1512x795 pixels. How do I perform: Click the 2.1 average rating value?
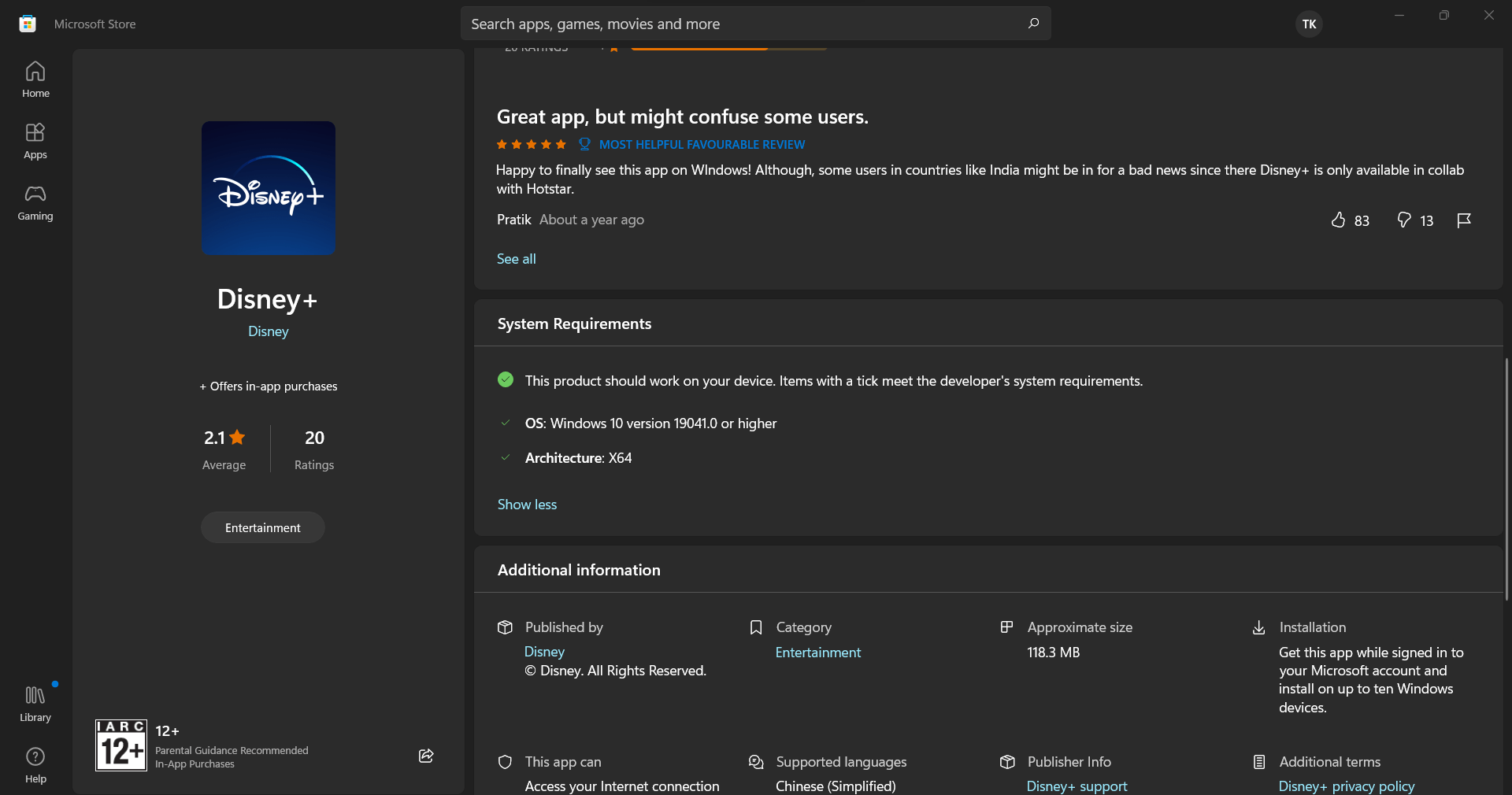(x=214, y=438)
